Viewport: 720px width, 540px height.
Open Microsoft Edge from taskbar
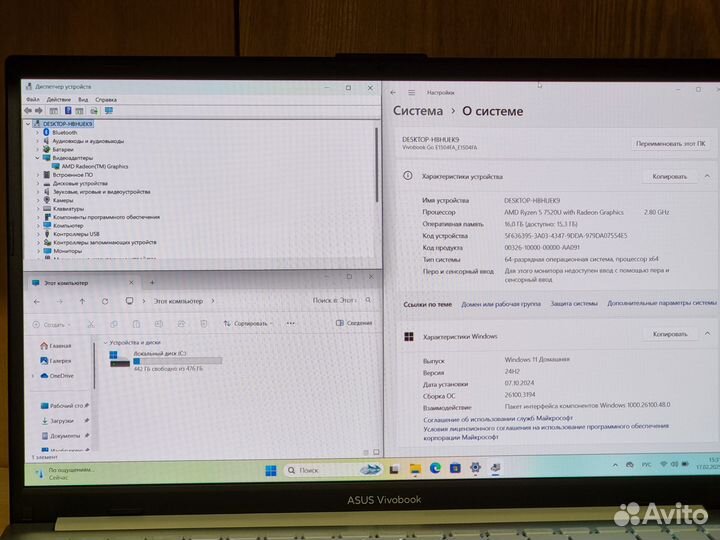pos(435,468)
